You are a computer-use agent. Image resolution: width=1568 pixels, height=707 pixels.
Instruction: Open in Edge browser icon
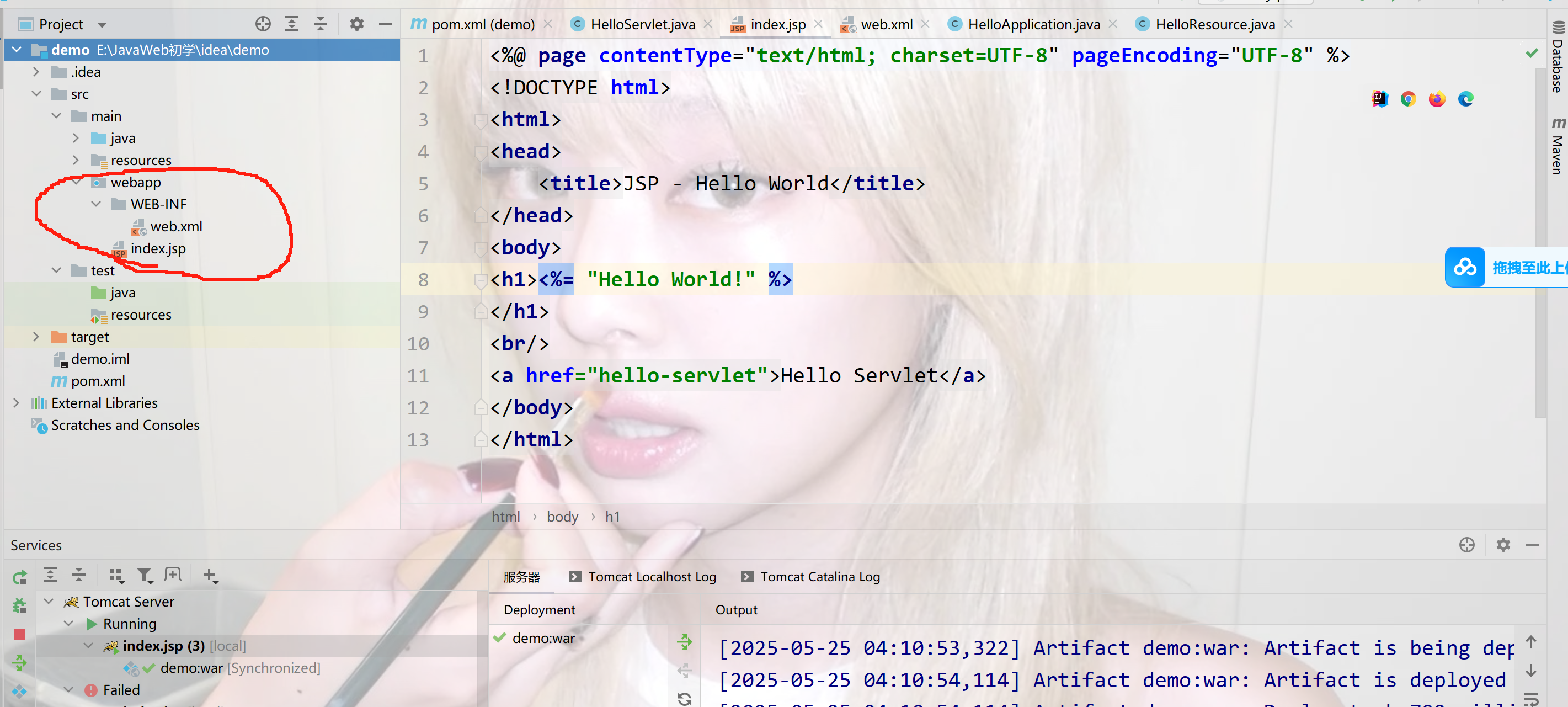1465,99
